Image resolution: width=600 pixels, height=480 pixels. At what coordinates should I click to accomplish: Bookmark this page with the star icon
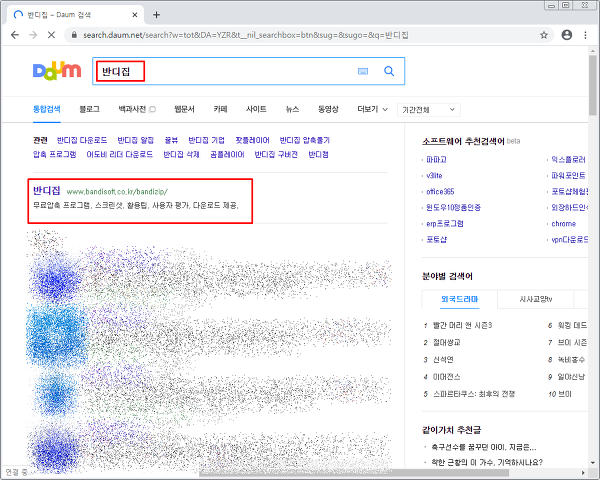(x=544, y=35)
